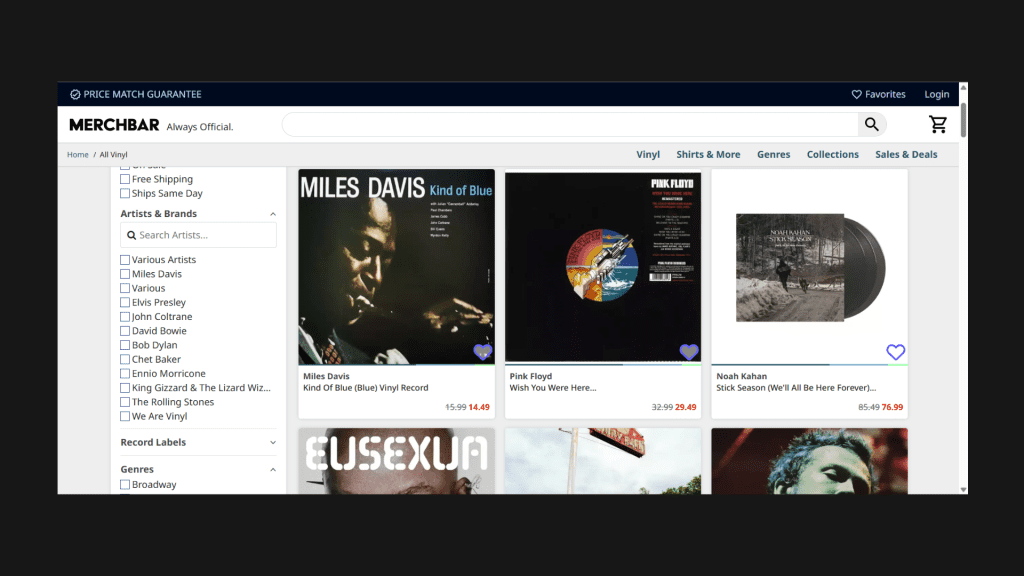Open the Vinyl navigation menu
Image resolution: width=1024 pixels, height=576 pixels.
[648, 155]
